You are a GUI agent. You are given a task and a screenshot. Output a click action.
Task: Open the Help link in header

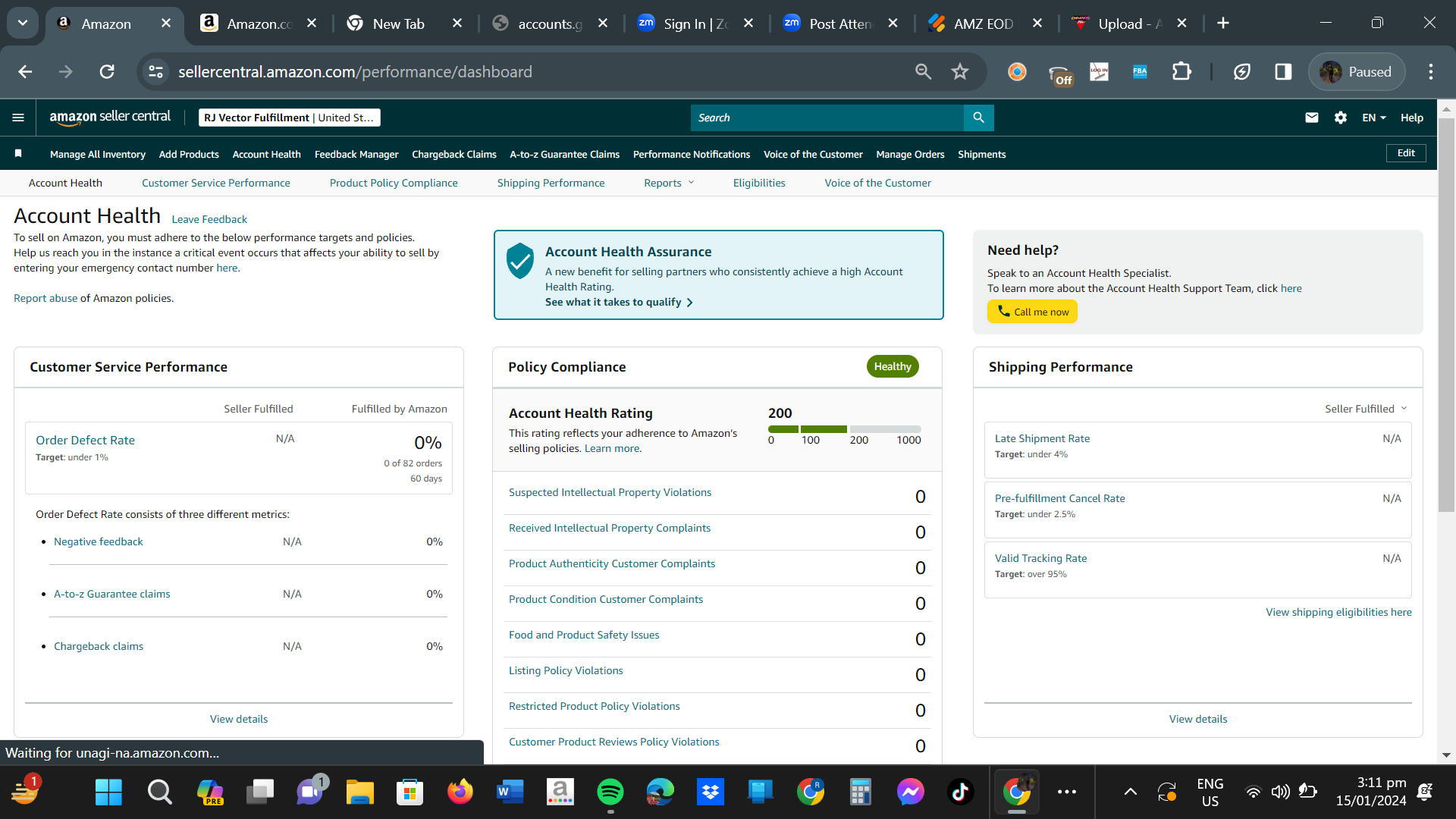click(1412, 118)
